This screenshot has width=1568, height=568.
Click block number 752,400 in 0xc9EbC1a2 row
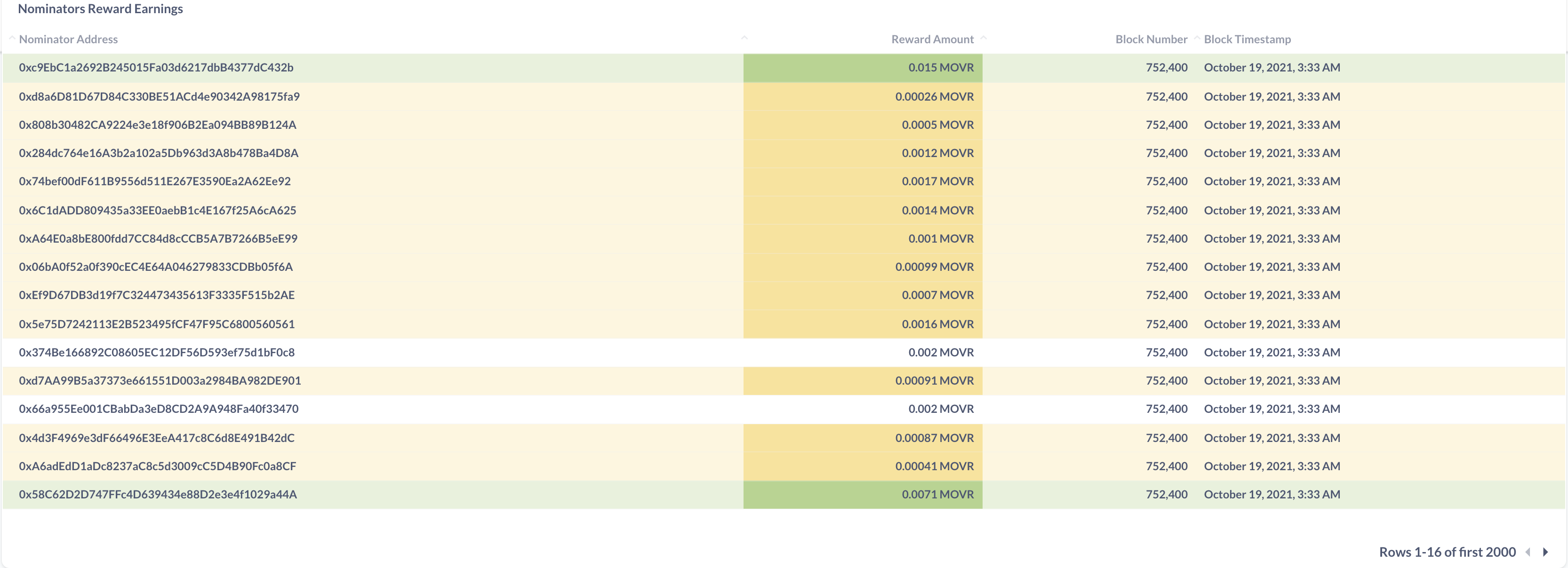click(1166, 68)
